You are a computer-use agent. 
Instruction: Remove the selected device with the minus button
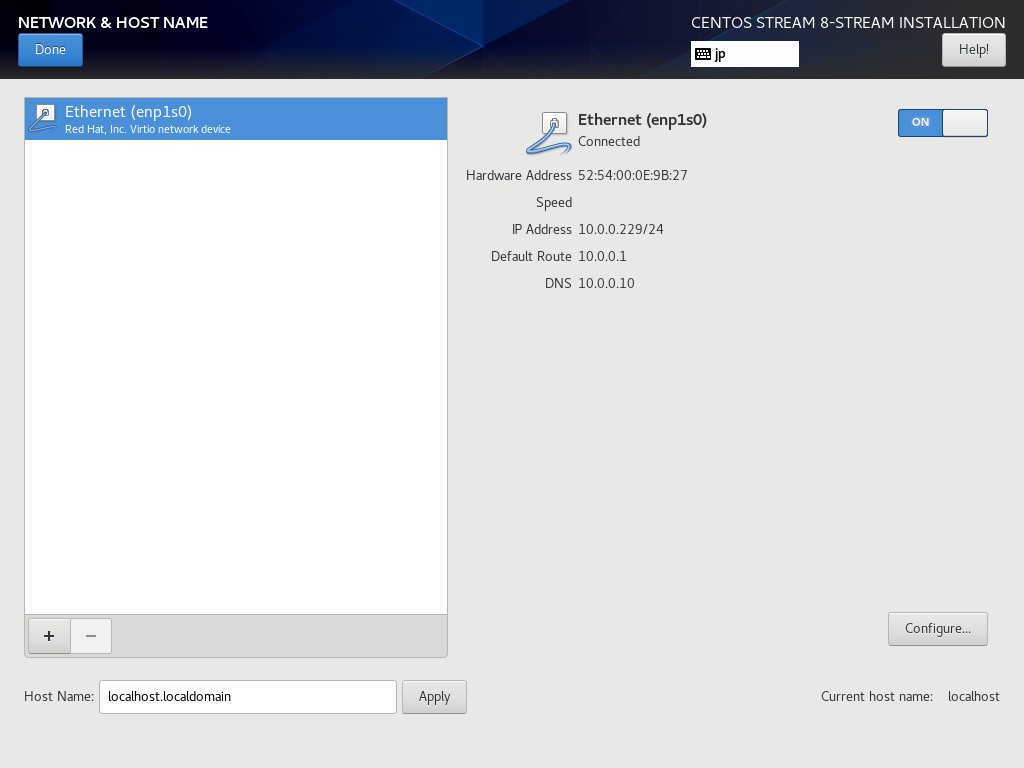pos(91,635)
